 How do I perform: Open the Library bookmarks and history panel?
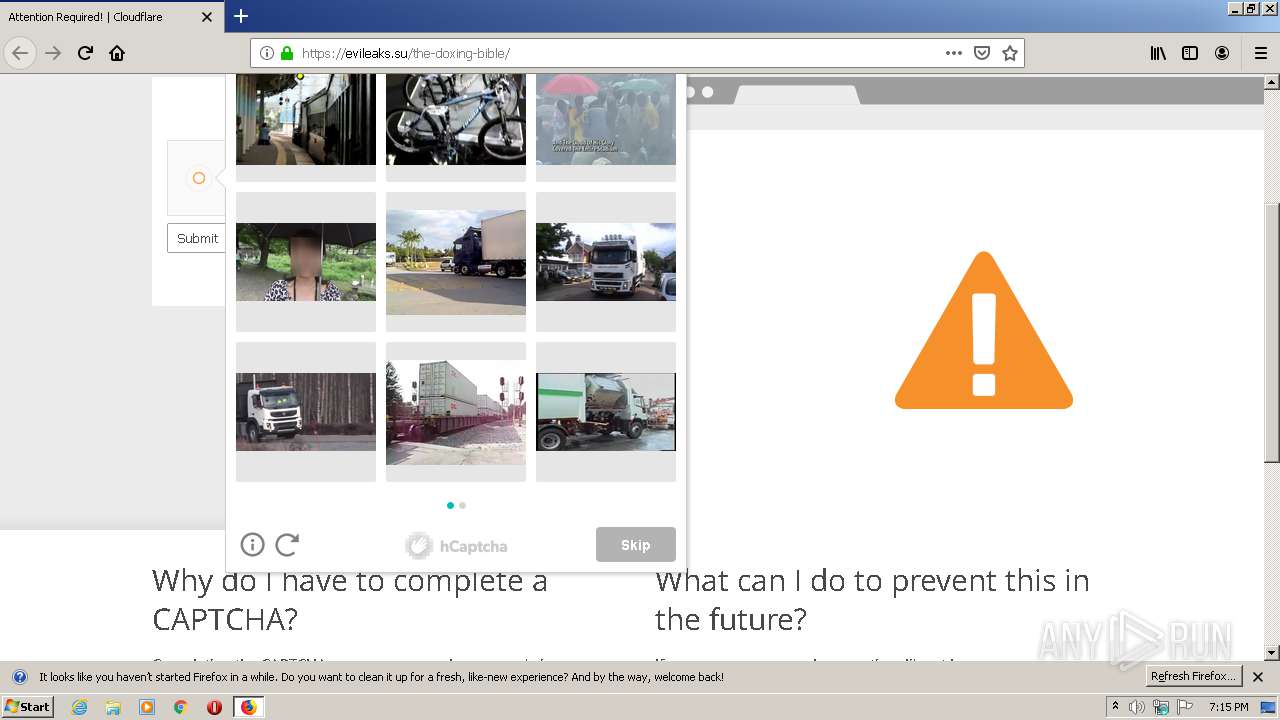tap(1158, 53)
